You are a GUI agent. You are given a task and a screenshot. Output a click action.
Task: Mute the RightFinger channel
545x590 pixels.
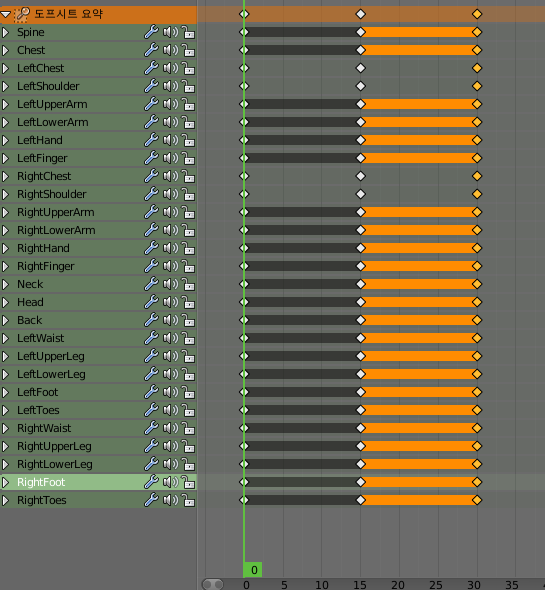coord(171,266)
